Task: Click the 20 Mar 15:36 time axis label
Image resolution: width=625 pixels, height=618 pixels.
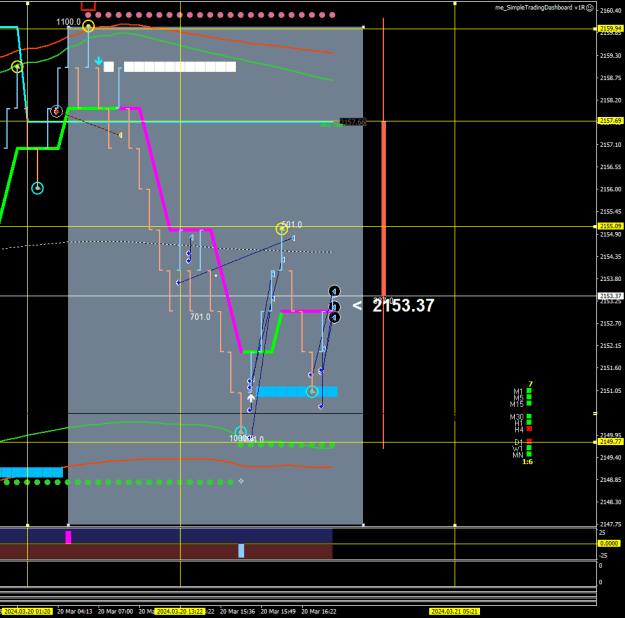Action: click(x=238, y=612)
